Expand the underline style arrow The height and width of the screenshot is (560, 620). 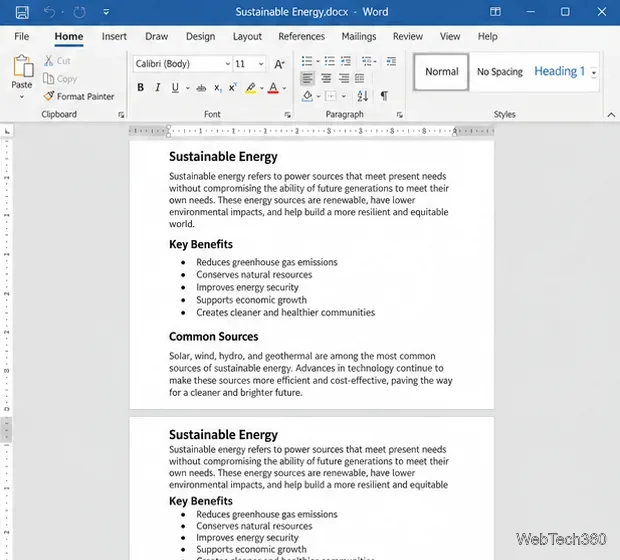[x=187, y=88]
